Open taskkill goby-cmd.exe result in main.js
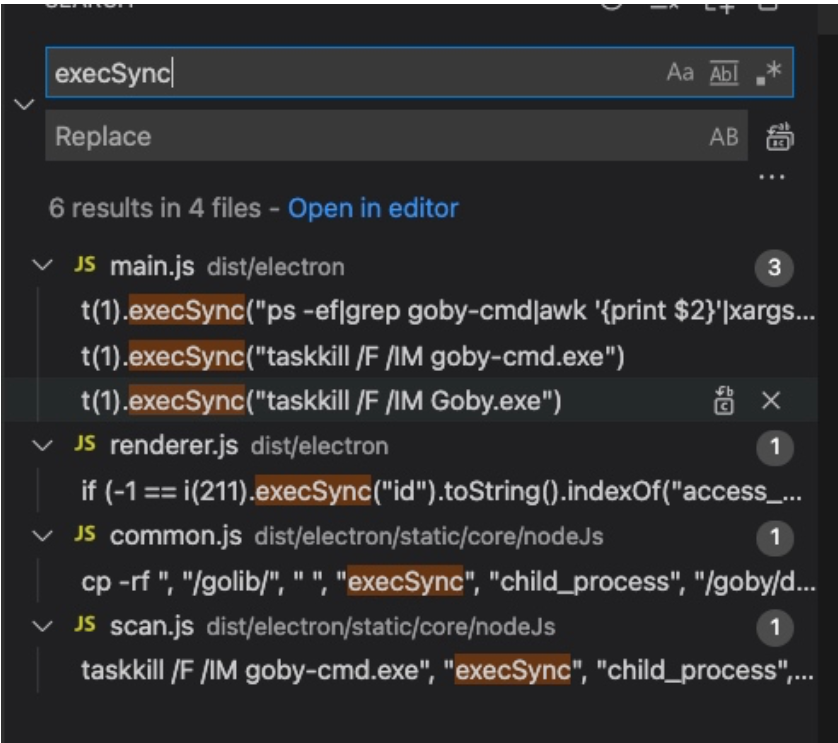Viewport: 838px width, 743px height. point(353,356)
